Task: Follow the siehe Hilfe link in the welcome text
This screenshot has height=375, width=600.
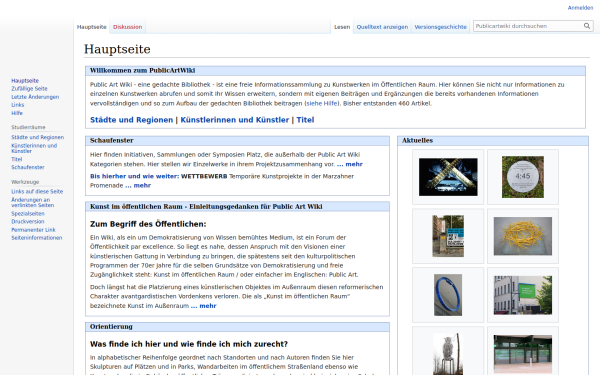Action: (x=322, y=103)
